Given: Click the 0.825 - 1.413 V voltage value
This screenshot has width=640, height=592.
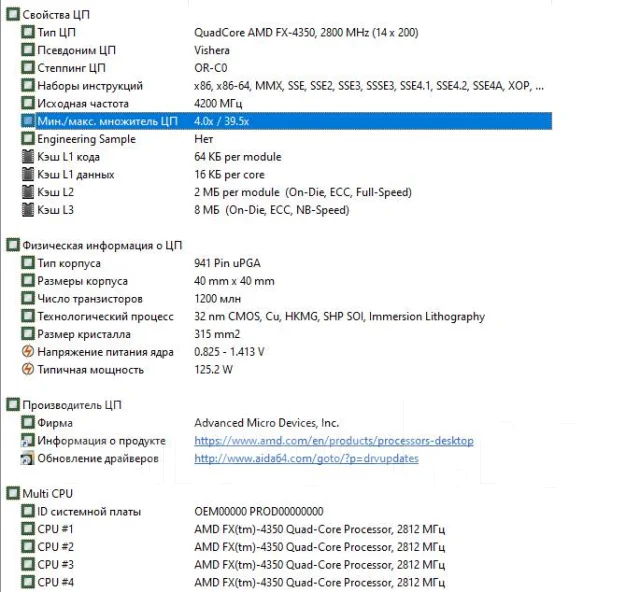Looking at the screenshot, I should [229, 352].
